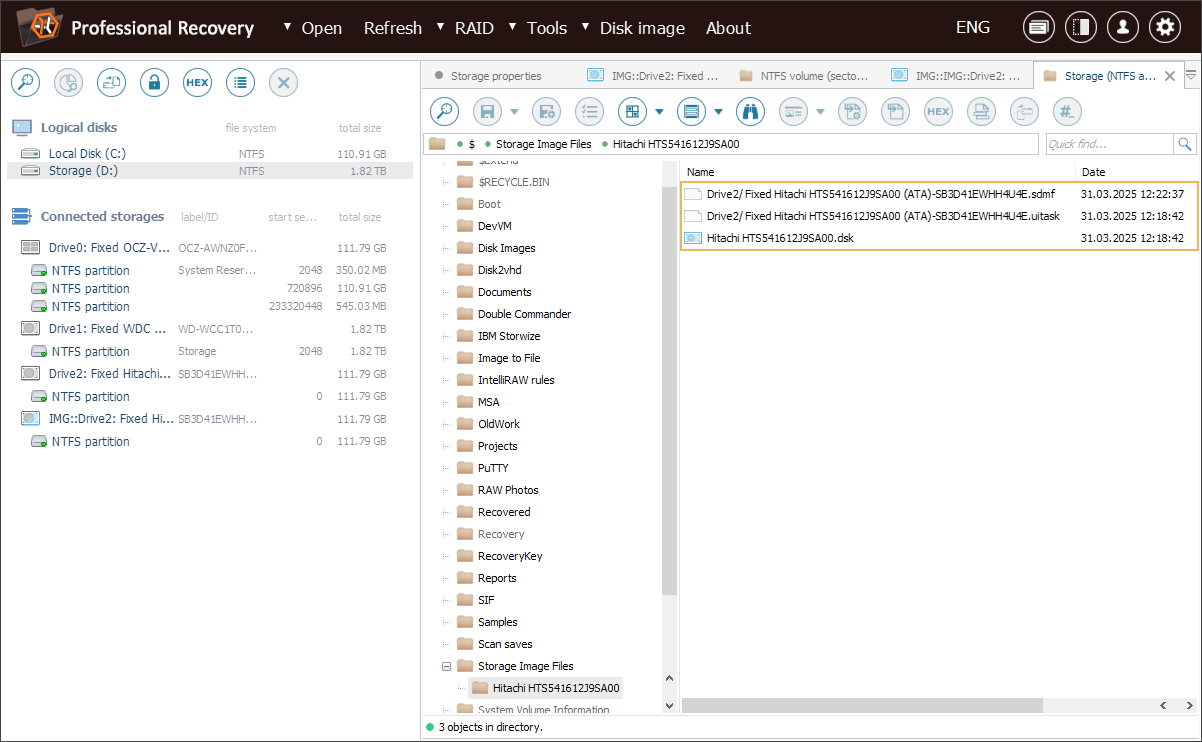Select the Hitachi HTS541612J9SA00.dsk file
The height and width of the screenshot is (742, 1202).
(x=780, y=238)
